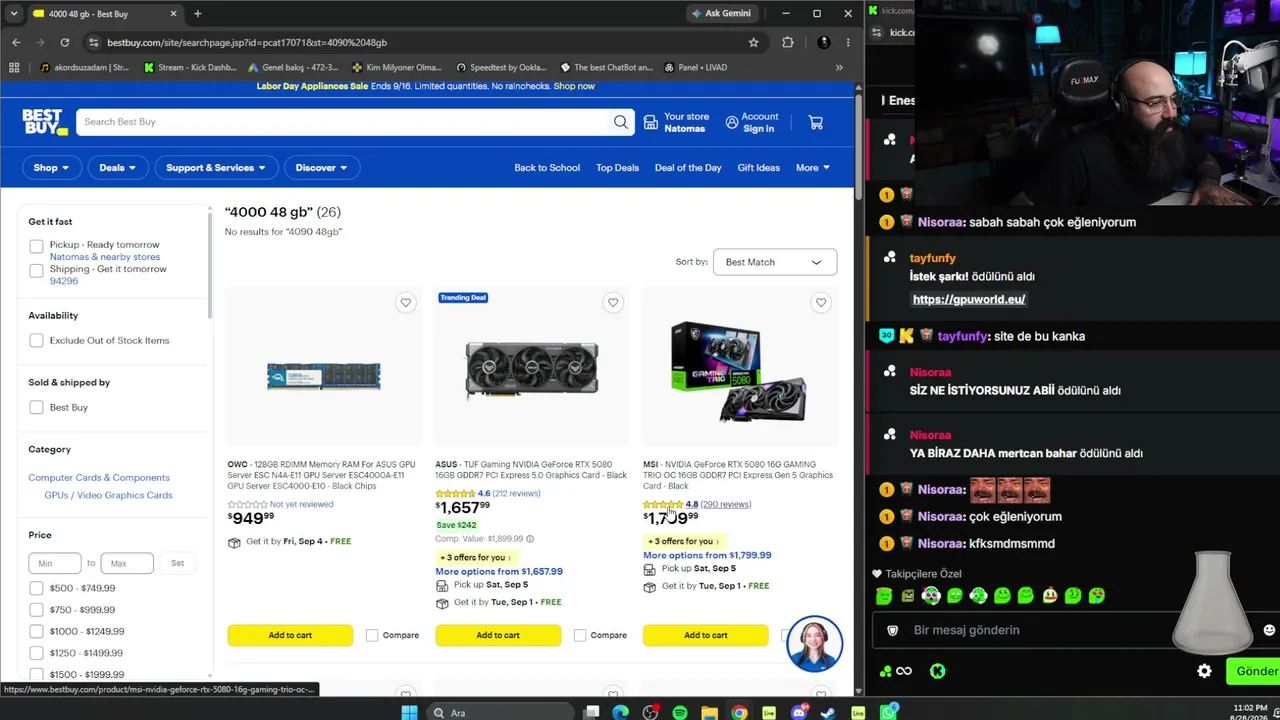Open the Sort by Best Match dropdown
This screenshot has width=1280, height=720.
coord(775,262)
